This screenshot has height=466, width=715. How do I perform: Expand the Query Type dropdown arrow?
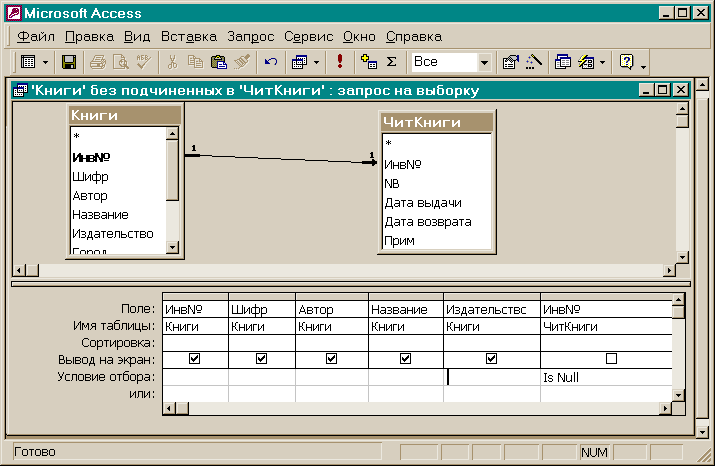[316, 62]
